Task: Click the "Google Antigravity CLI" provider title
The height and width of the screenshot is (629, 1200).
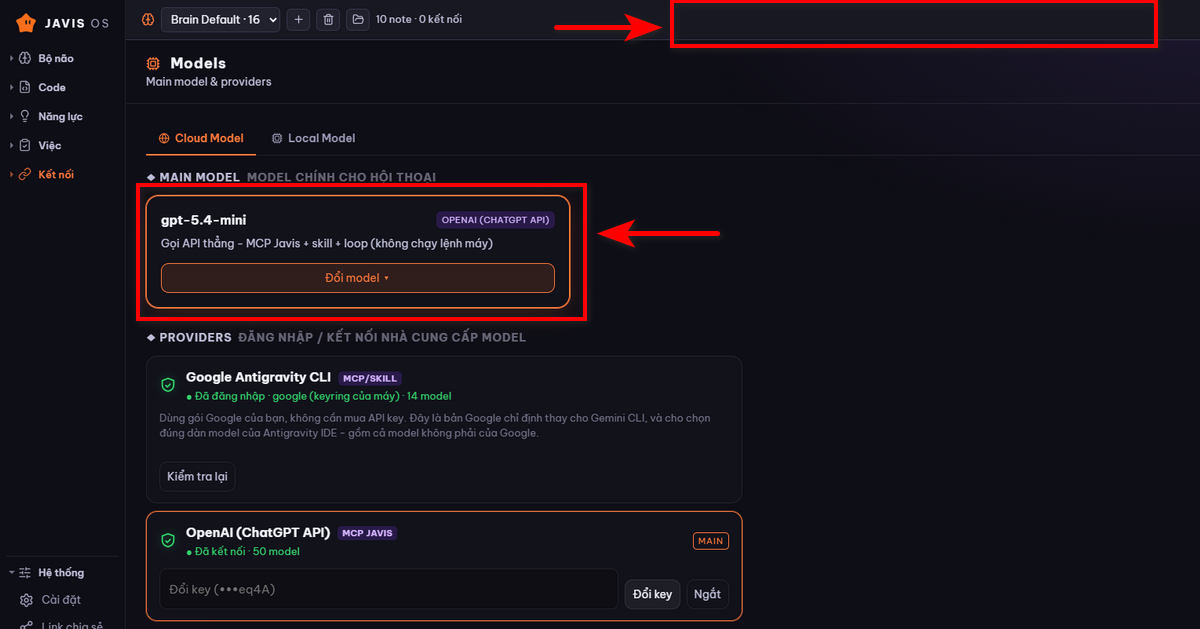Action: point(258,378)
